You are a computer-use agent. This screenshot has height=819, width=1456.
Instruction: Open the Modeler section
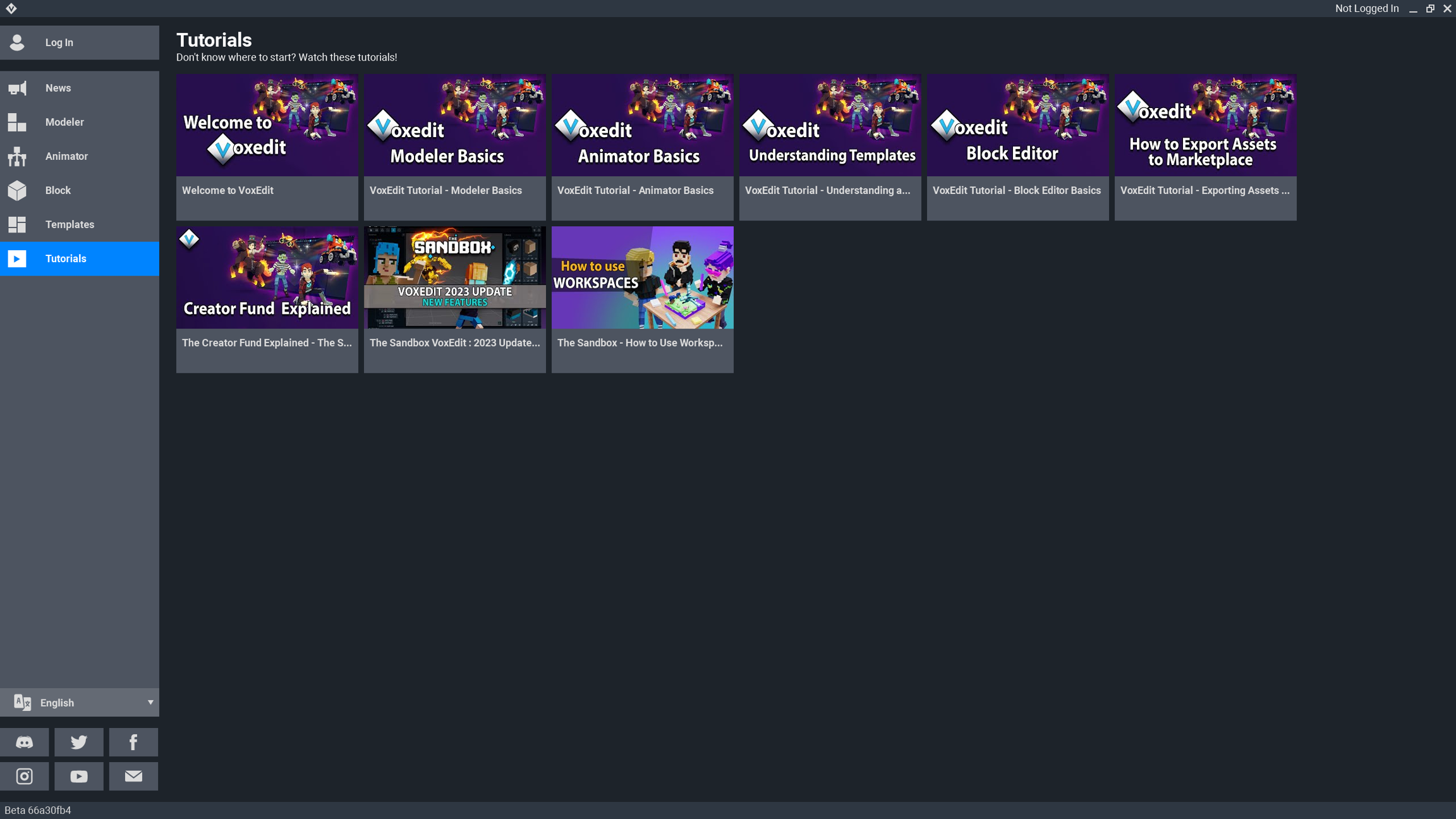coord(64,122)
